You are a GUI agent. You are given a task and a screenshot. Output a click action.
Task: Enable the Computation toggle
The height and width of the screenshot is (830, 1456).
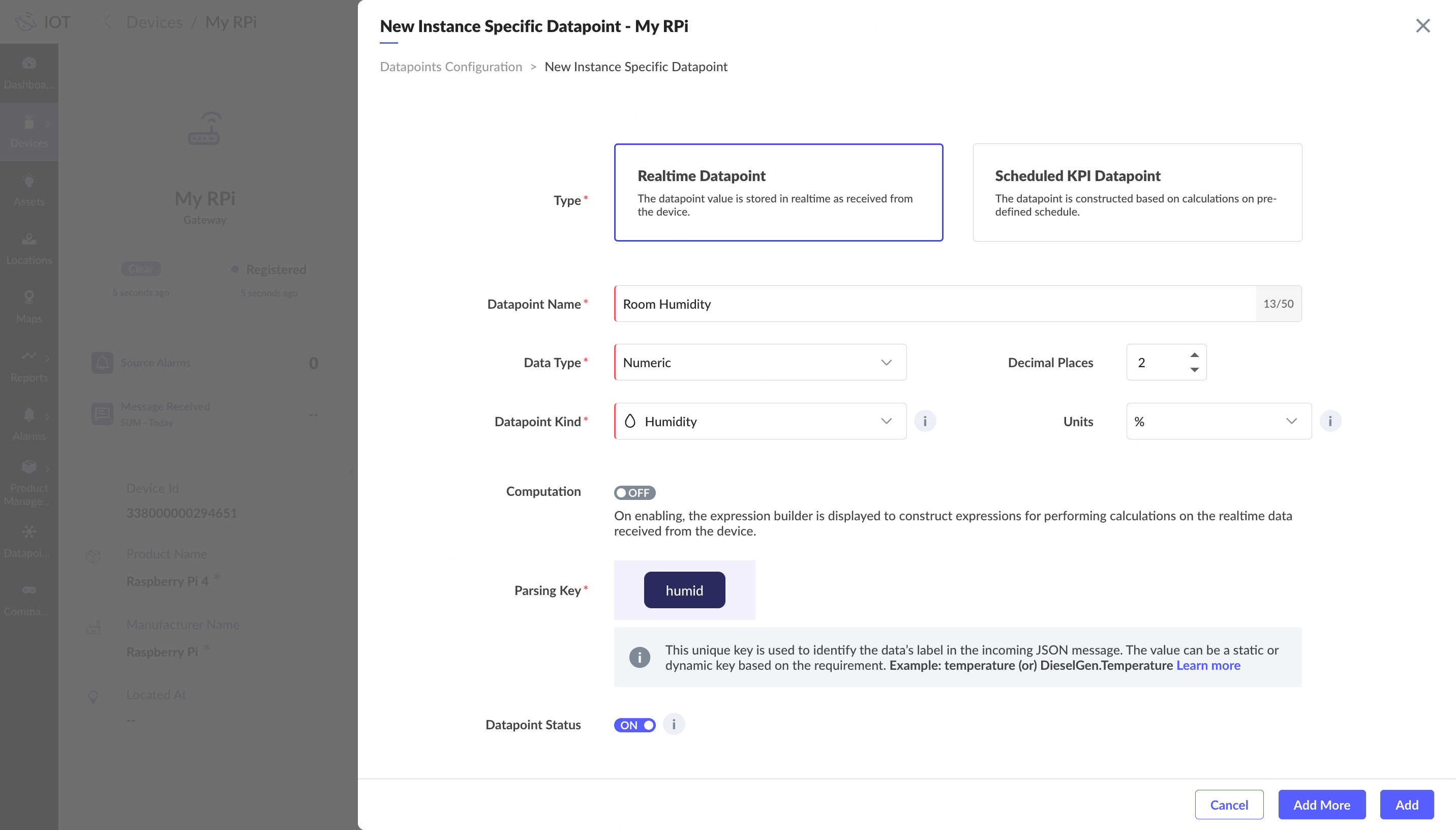click(634, 492)
